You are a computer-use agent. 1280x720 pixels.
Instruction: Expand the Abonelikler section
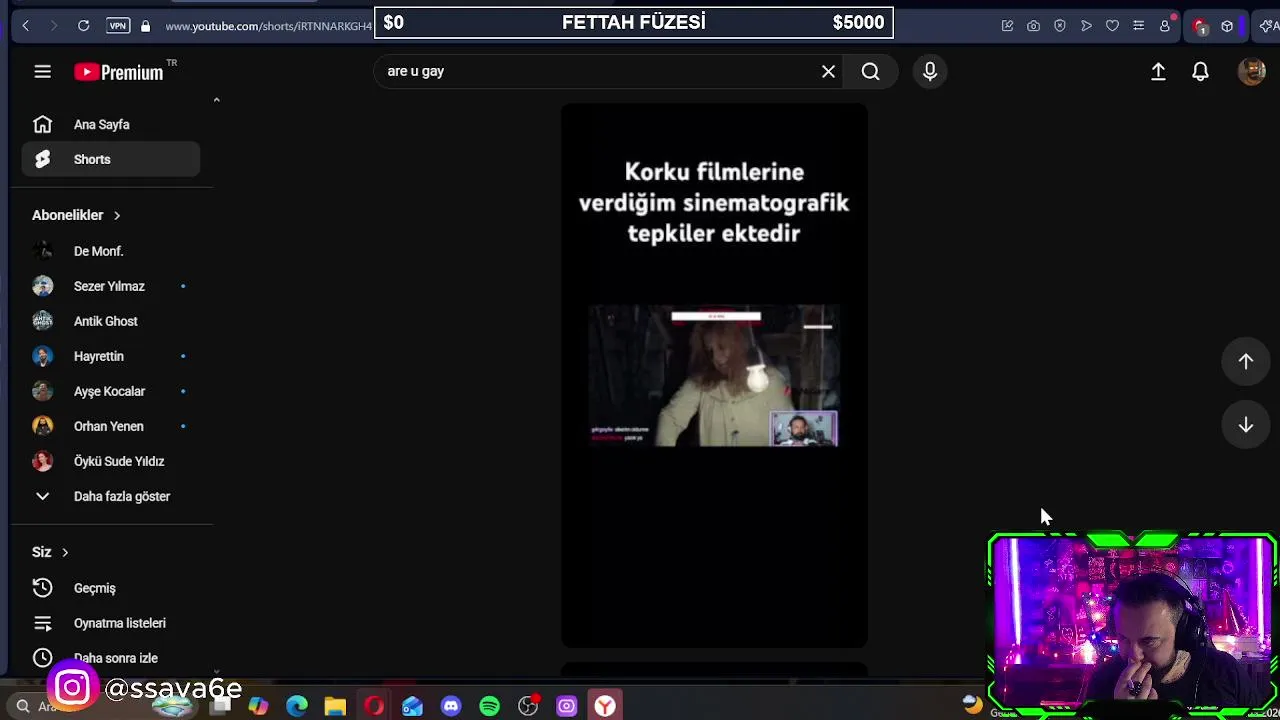[x=76, y=215]
